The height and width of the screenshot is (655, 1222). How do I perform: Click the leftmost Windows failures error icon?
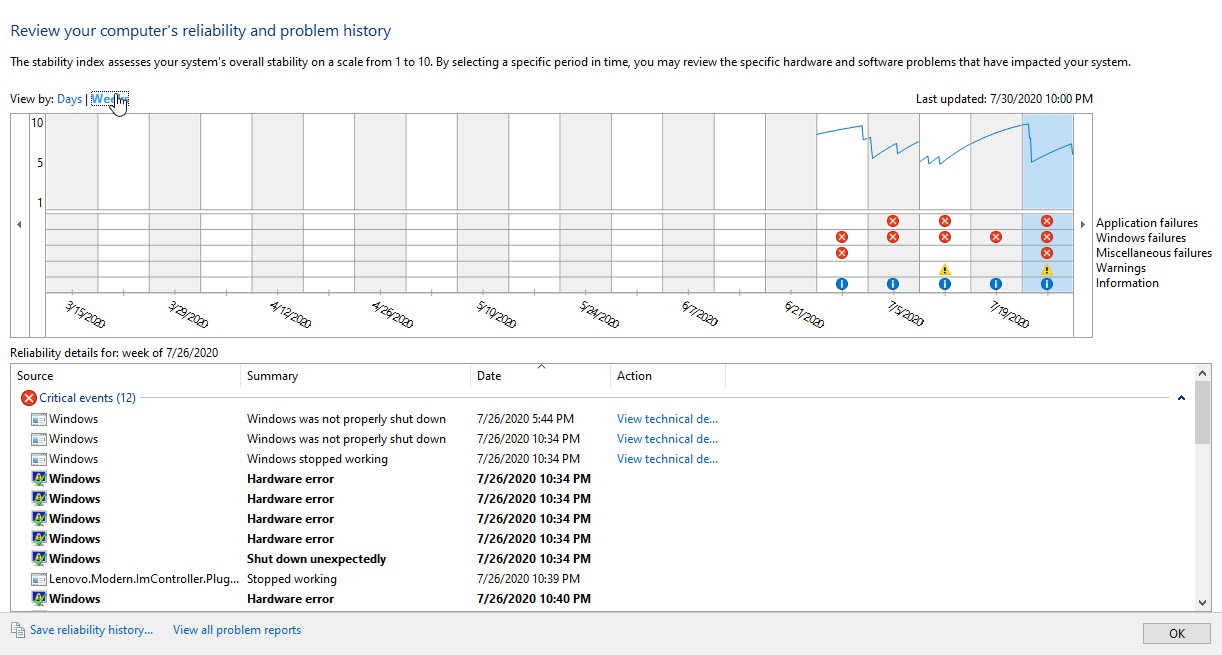coord(841,237)
